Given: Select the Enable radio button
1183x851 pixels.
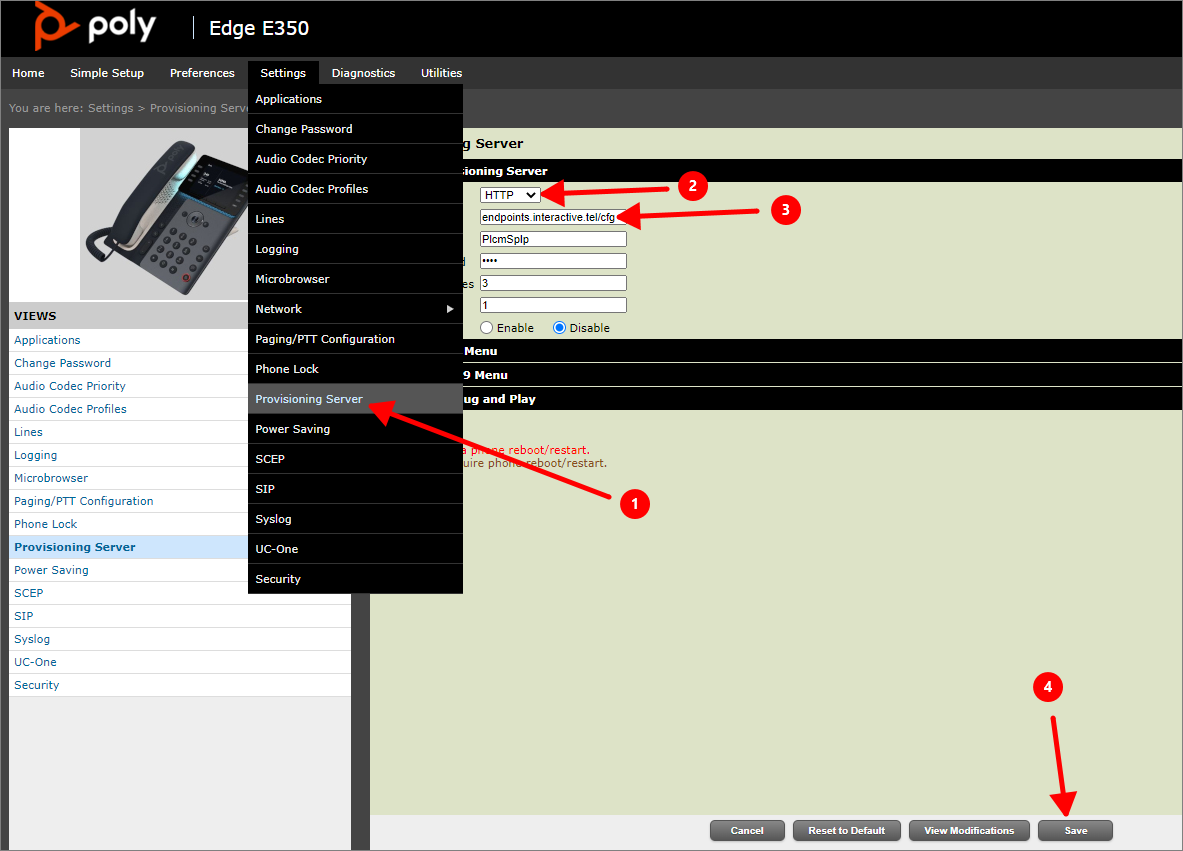Looking at the screenshot, I should pos(487,328).
